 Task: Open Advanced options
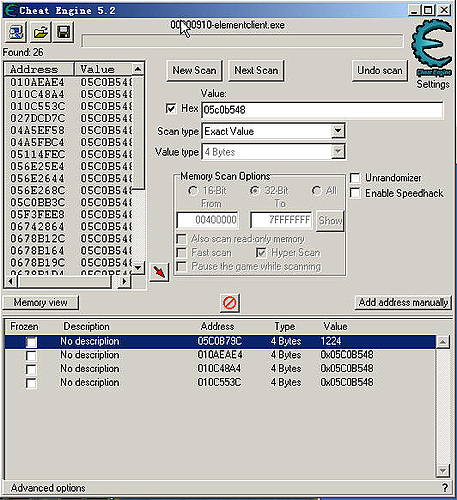coord(48,488)
